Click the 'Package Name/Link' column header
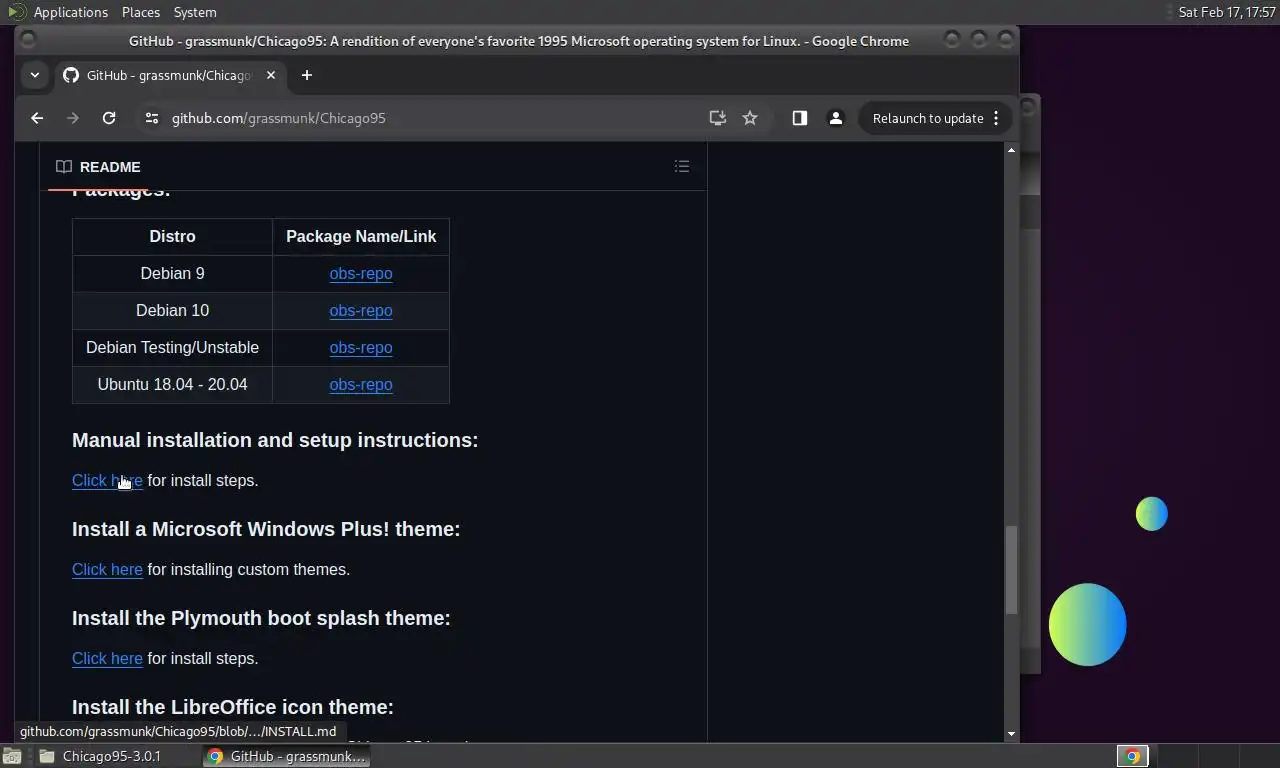 pyautogui.click(x=361, y=236)
